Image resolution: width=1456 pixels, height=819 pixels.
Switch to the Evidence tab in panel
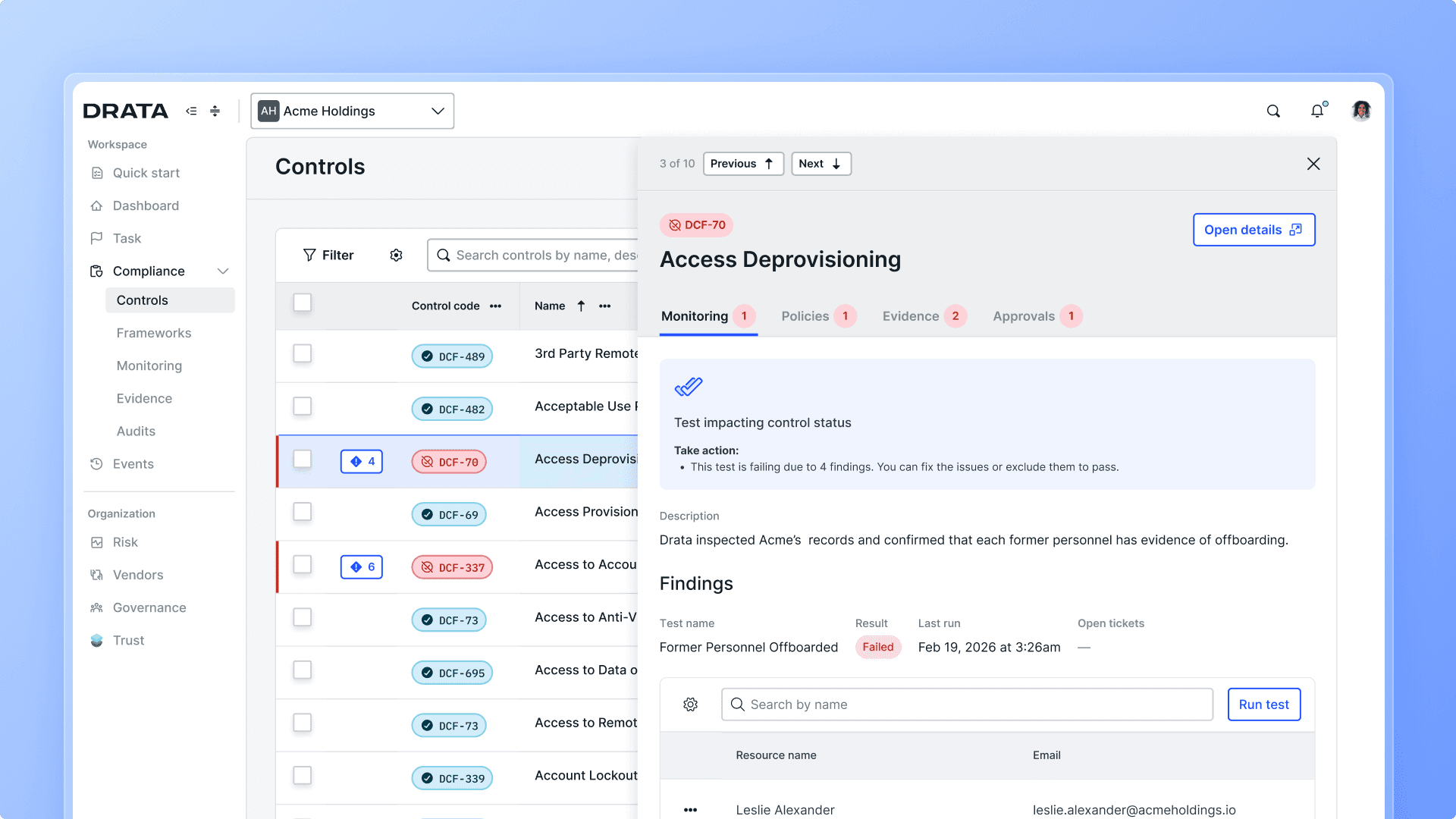(924, 316)
